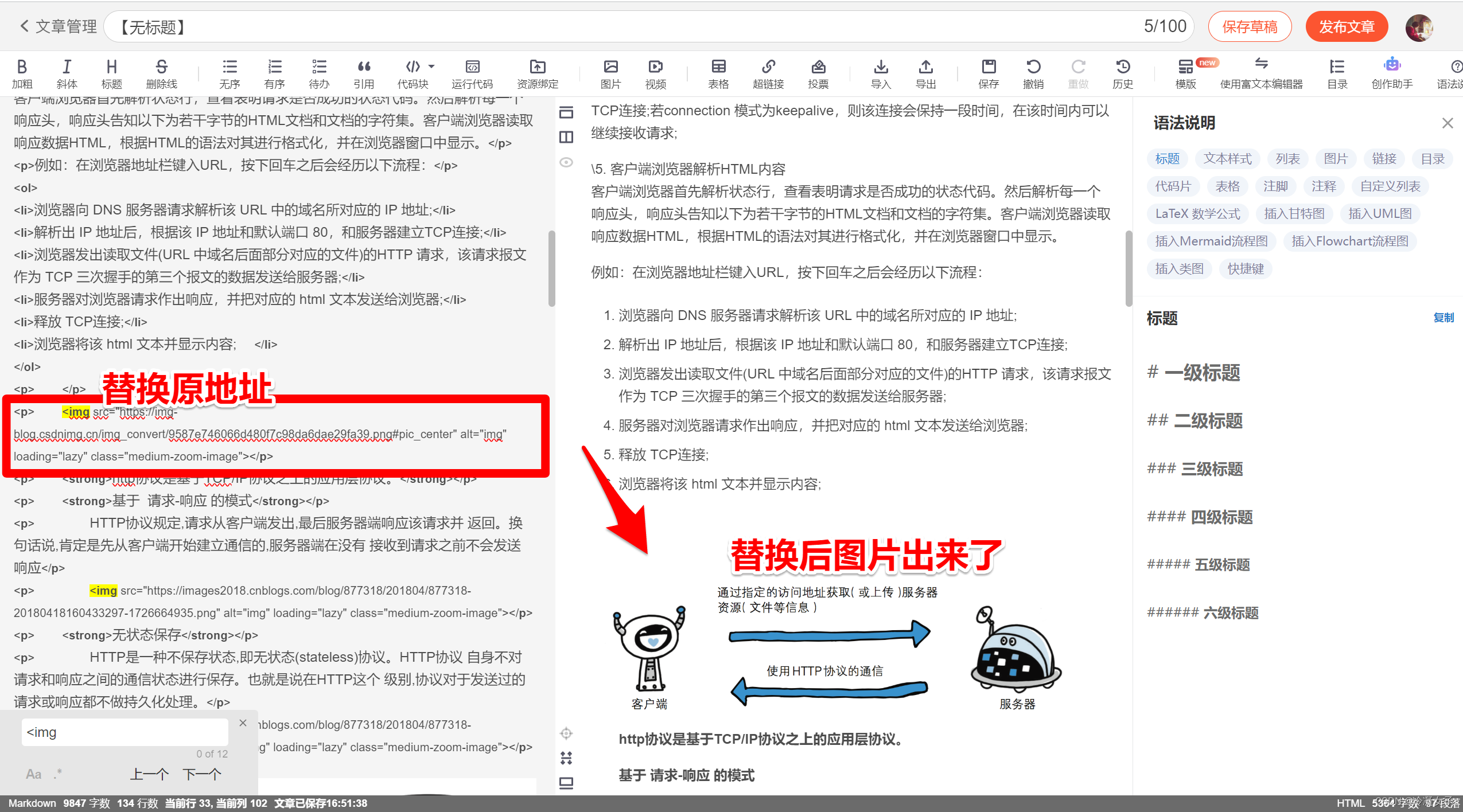Viewport: 1463px width, 812px height.
Task: Show the document outline via 目录
Action: pyautogui.click(x=1337, y=73)
